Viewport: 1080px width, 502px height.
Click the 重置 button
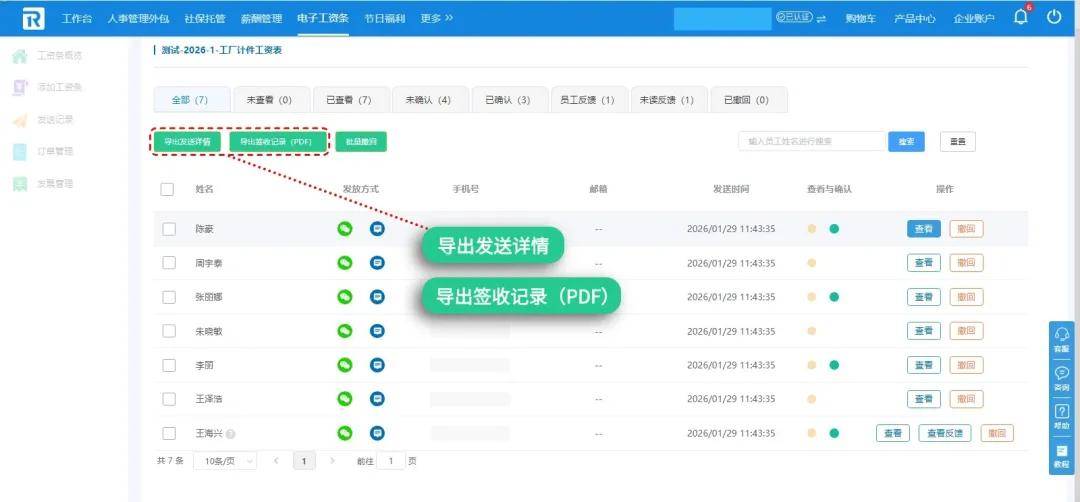(x=957, y=142)
